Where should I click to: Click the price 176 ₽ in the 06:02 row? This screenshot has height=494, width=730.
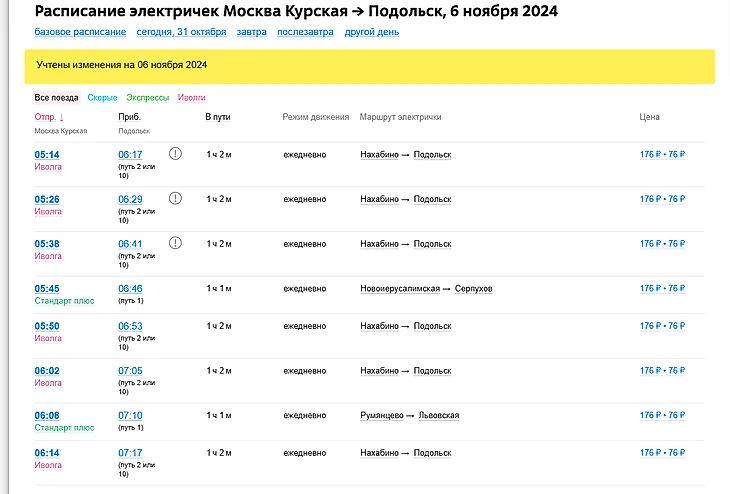click(x=650, y=371)
